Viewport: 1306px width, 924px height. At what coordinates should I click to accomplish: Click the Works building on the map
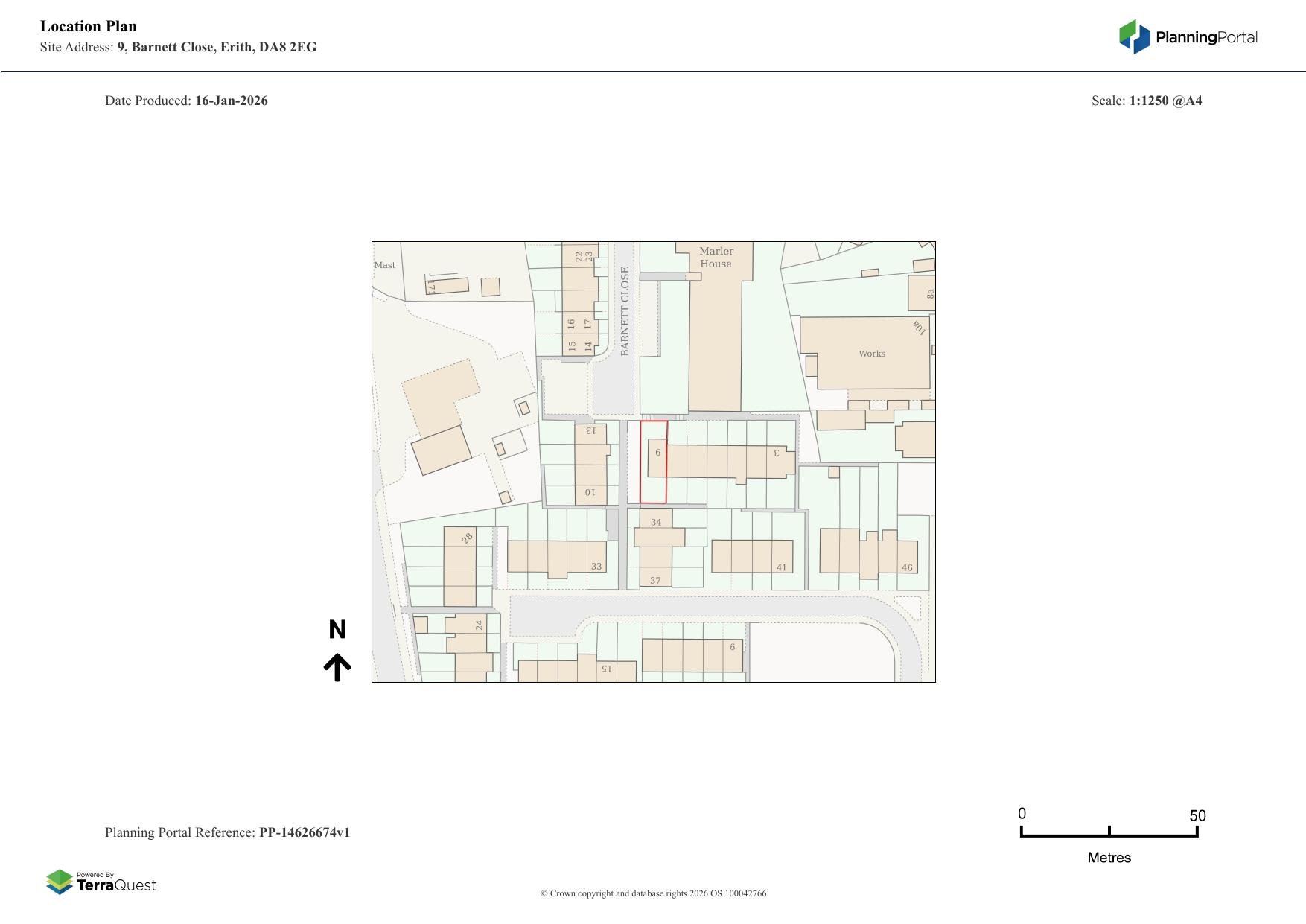pos(871,354)
